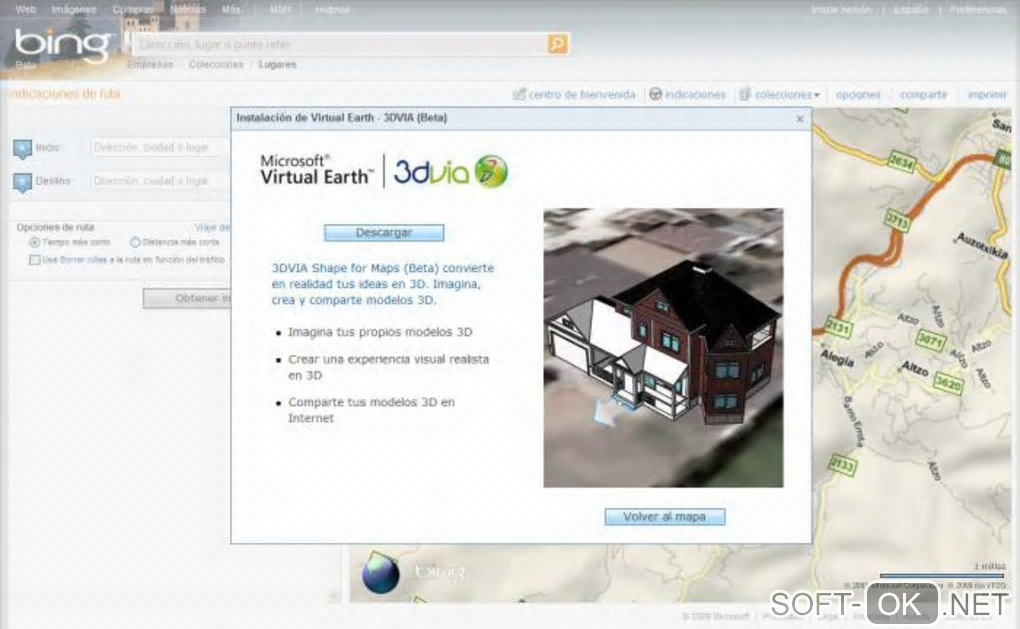
Task: Click the Destino address input field
Action: click(x=160, y=181)
